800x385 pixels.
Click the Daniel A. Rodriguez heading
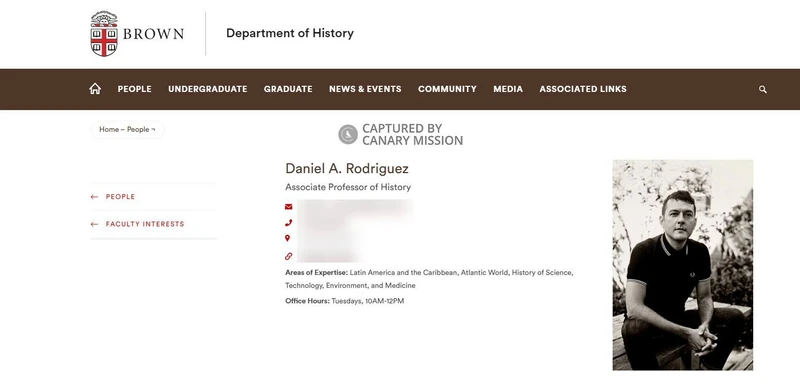347,169
